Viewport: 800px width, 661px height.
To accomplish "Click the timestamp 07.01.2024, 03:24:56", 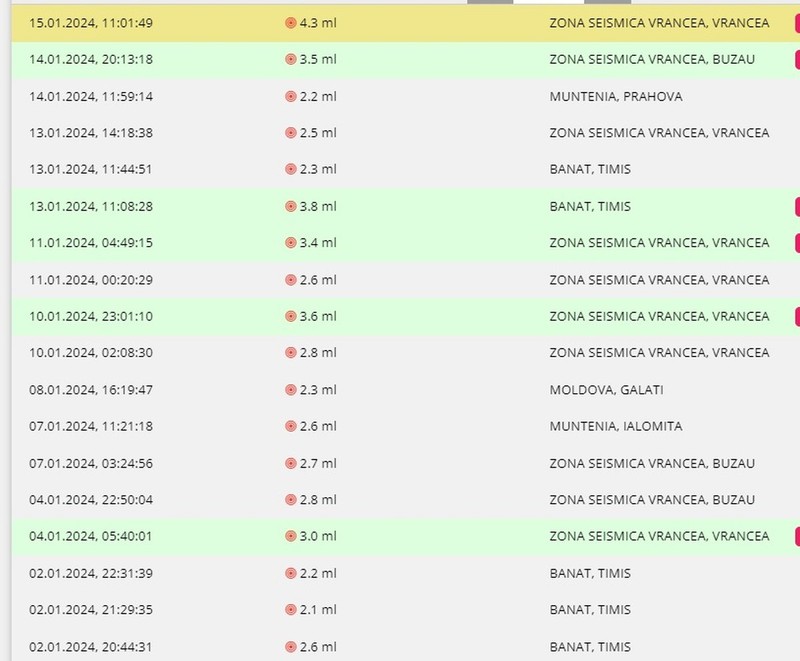I will 91,464.
